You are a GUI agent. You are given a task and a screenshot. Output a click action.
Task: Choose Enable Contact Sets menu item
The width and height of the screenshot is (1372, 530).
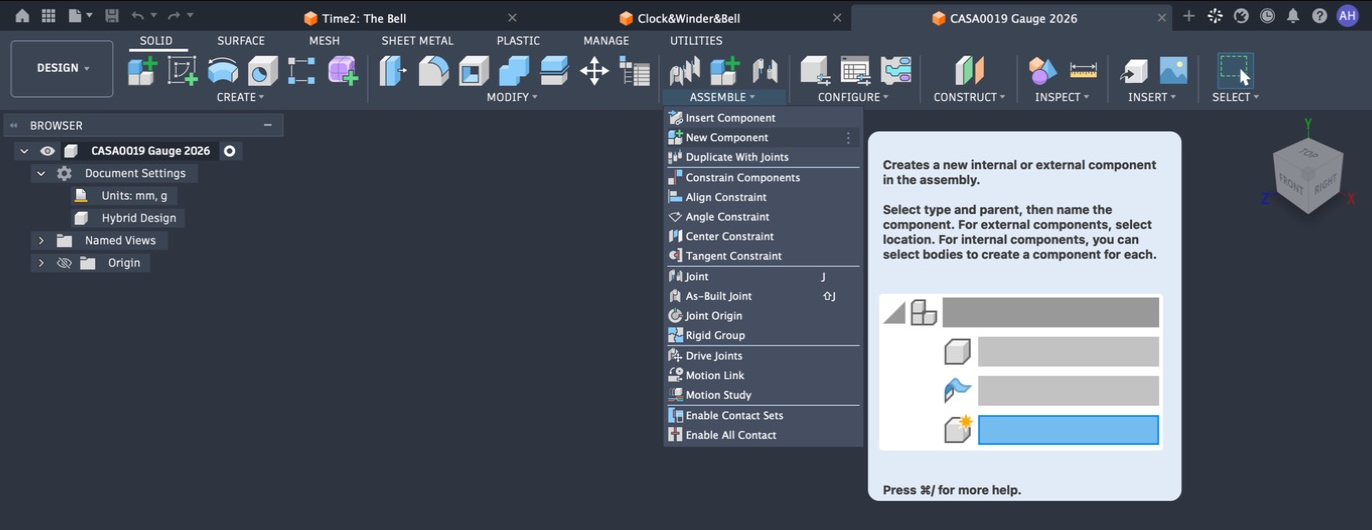(x=762, y=415)
